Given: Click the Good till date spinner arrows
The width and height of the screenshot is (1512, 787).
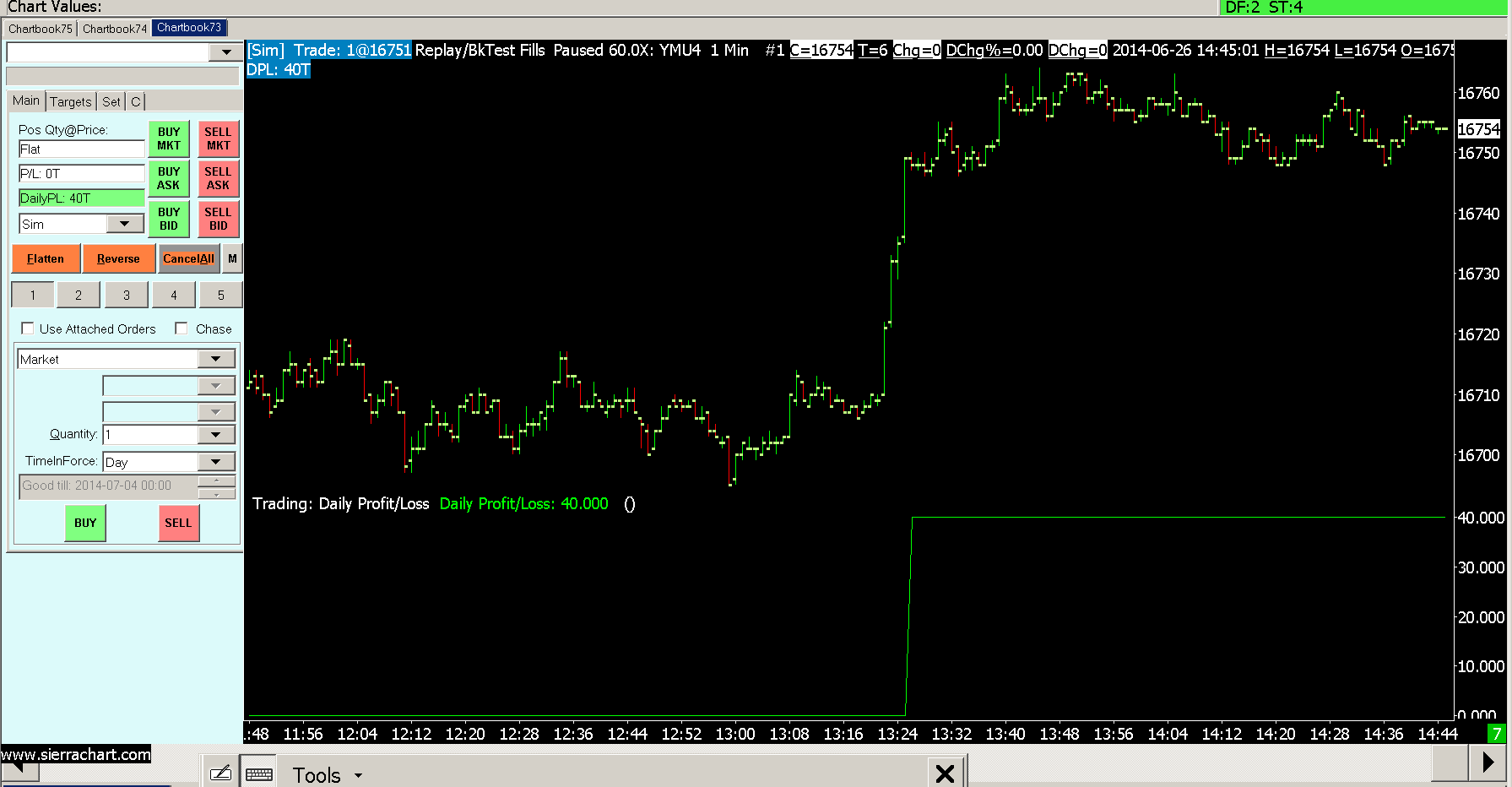Looking at the screenshot, I should point(217,487).
